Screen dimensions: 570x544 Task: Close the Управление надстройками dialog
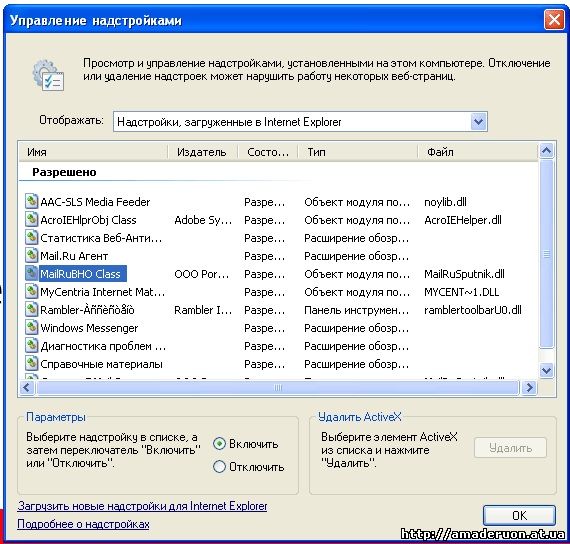pos(554,19)
